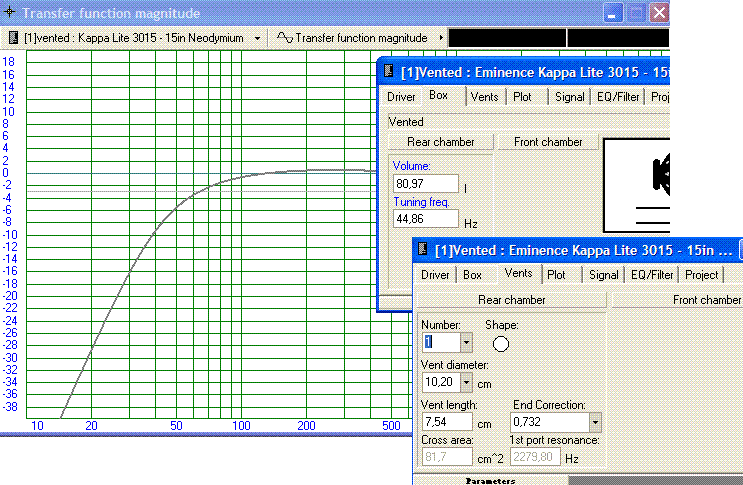Click the 20 Hz frequency axis label
The width and height of the screenshot is (743, 485).
tap(91, 426)
